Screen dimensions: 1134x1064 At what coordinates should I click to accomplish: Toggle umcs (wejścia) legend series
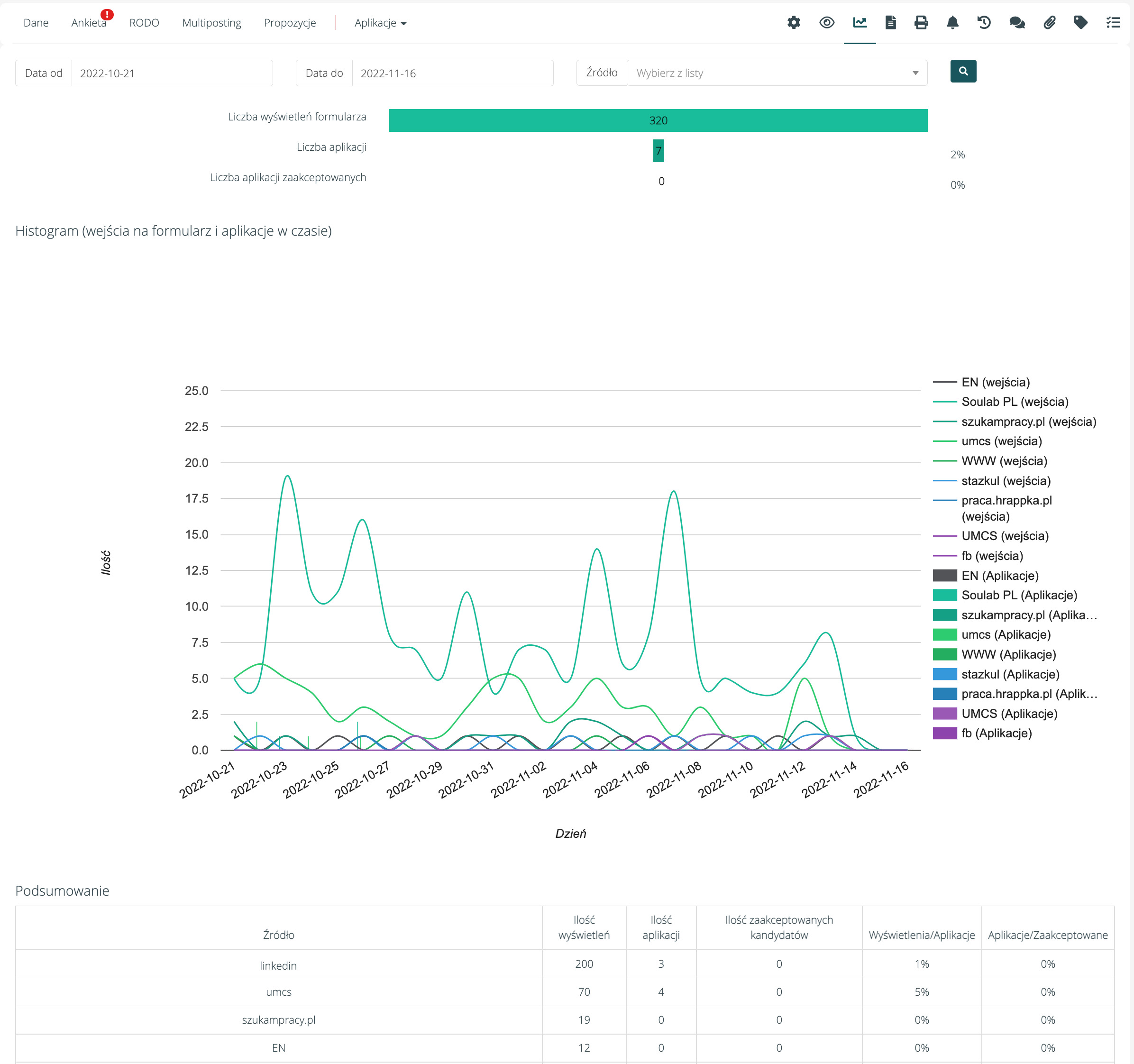[x=1001, y=441]
